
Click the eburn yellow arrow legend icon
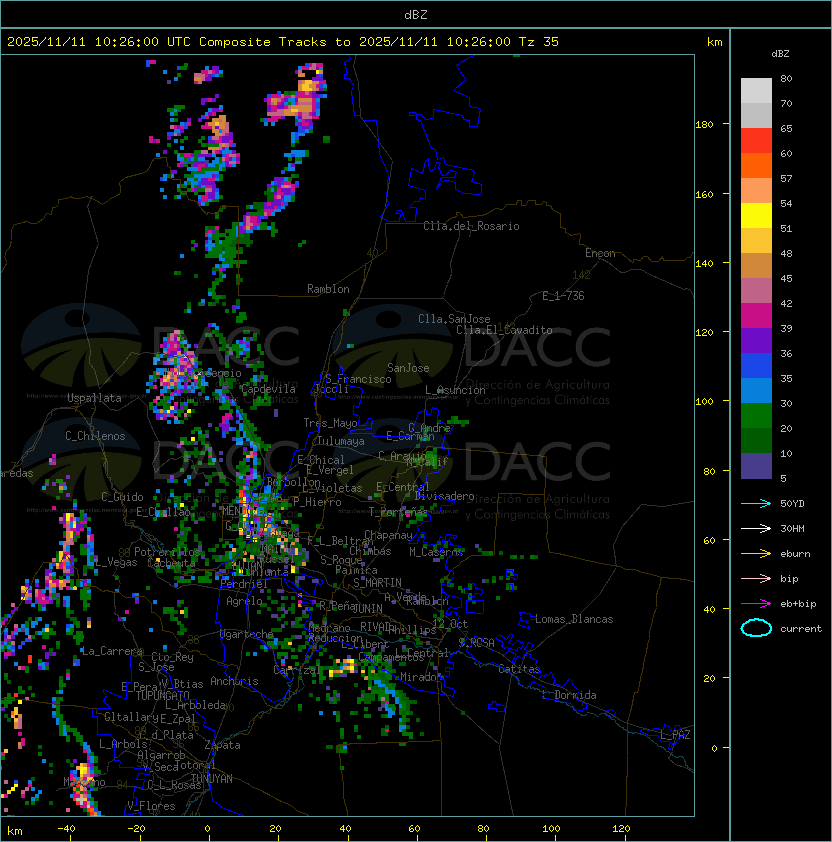756,554
